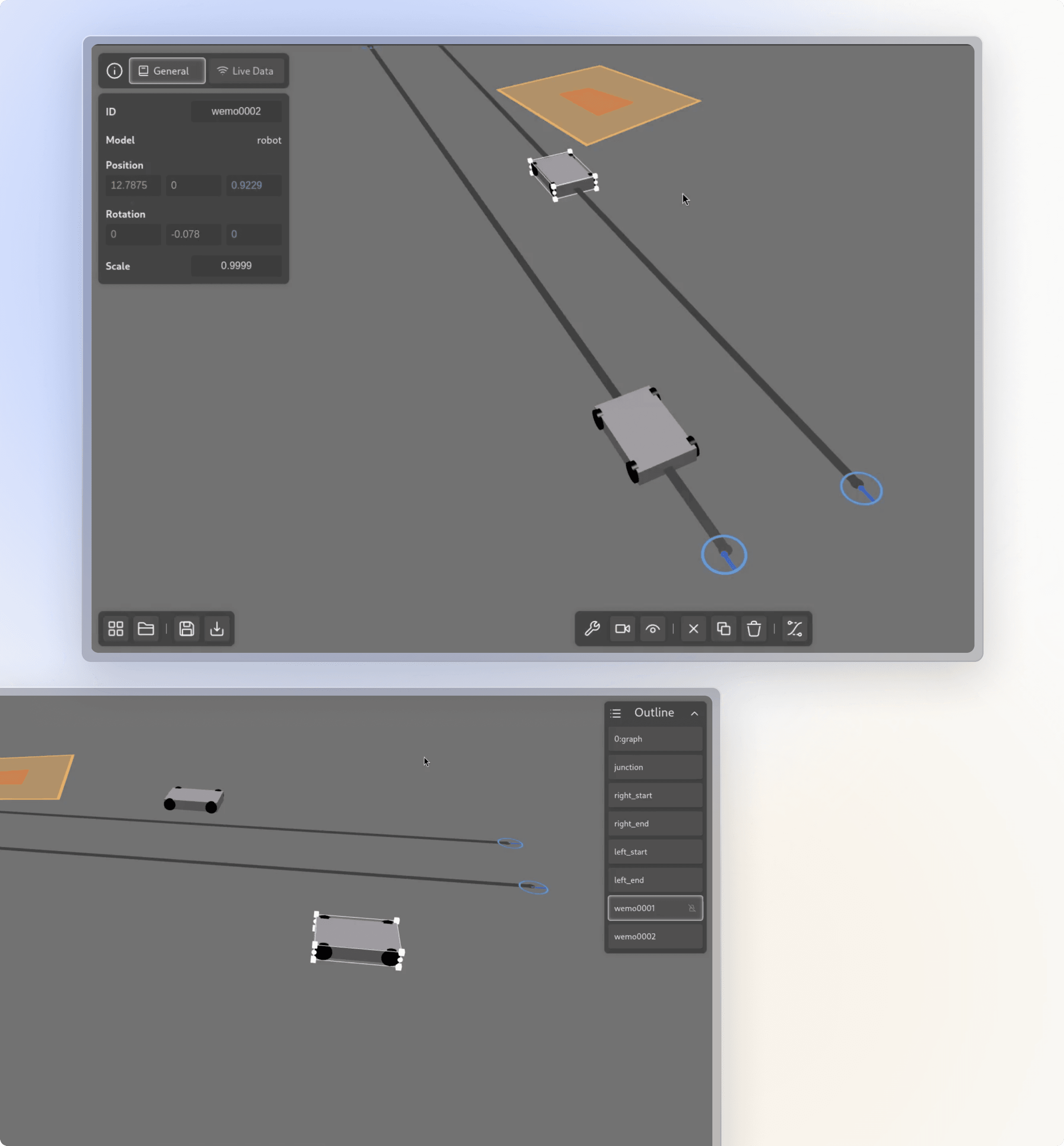Click the info circle icon
Image resolution: width=1064 pixels, height=1146 pixels.
pos(114,71)
